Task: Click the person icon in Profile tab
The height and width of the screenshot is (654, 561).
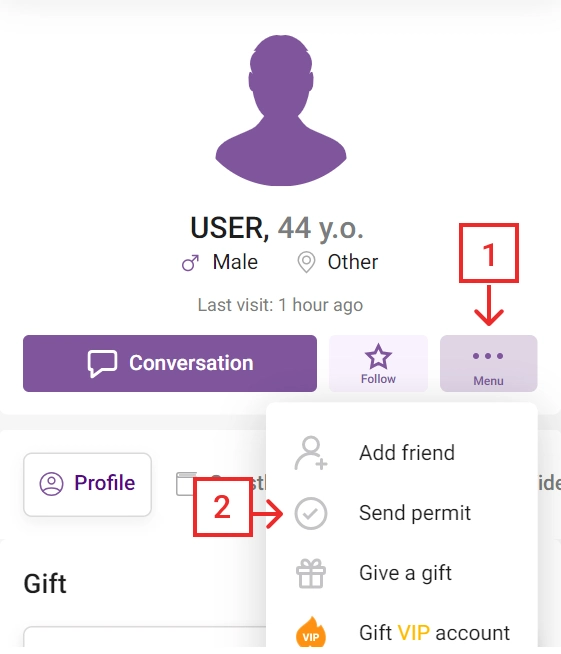Action: click(51, 484)
